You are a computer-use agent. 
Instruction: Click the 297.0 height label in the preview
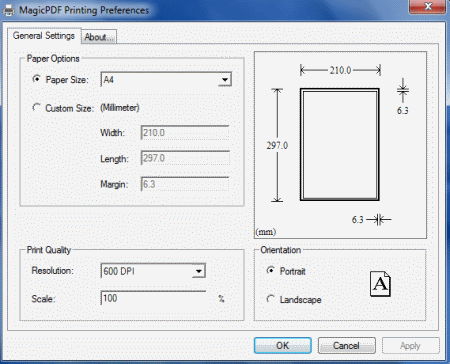pyautogui.click(x=277, y=145)
